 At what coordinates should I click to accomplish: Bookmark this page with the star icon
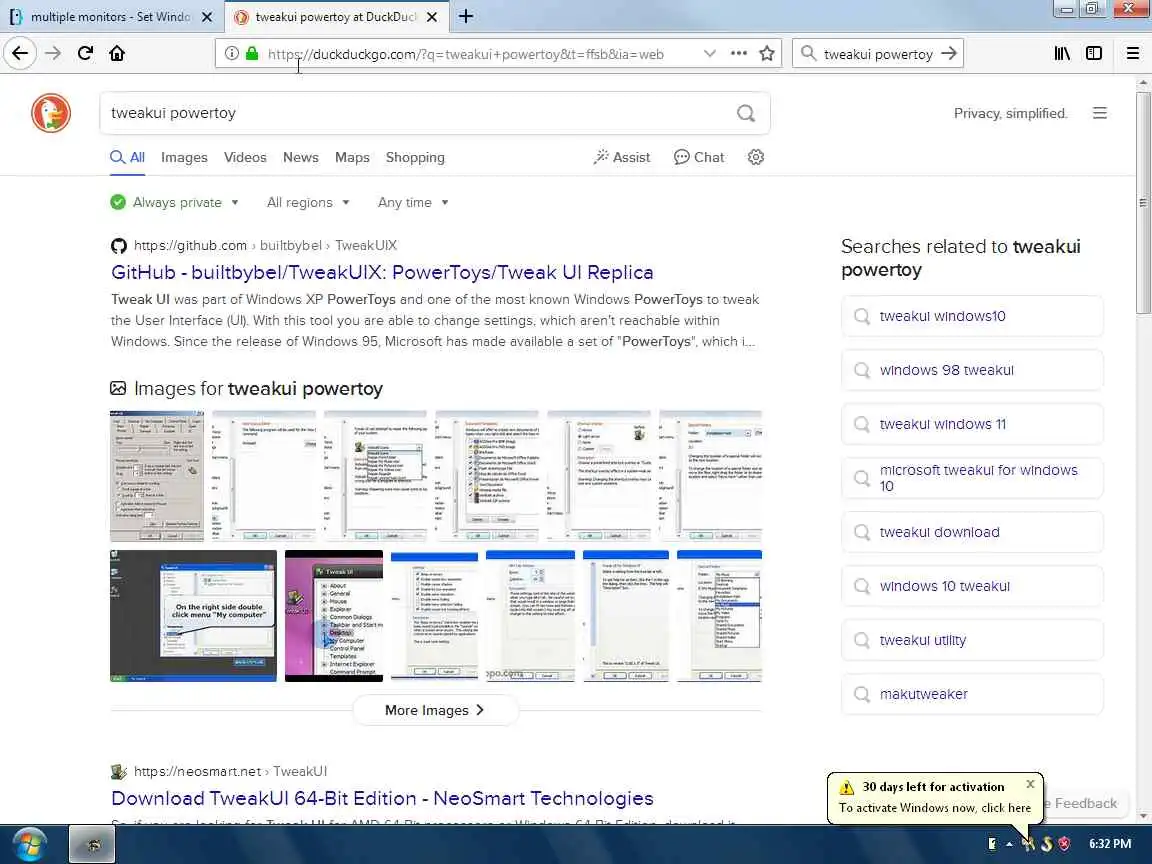(767, 53)
